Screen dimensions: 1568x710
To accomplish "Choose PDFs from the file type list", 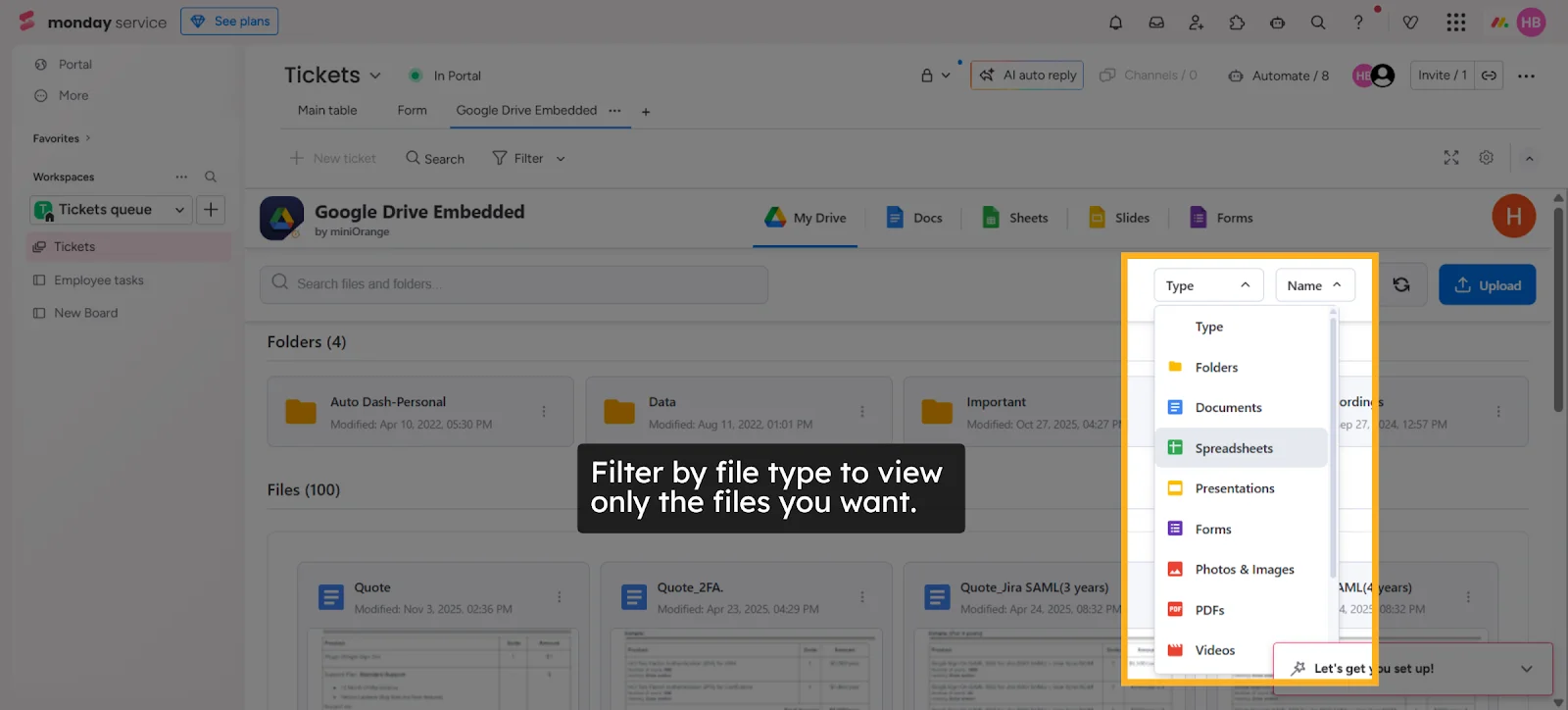I will [1209, 610].
